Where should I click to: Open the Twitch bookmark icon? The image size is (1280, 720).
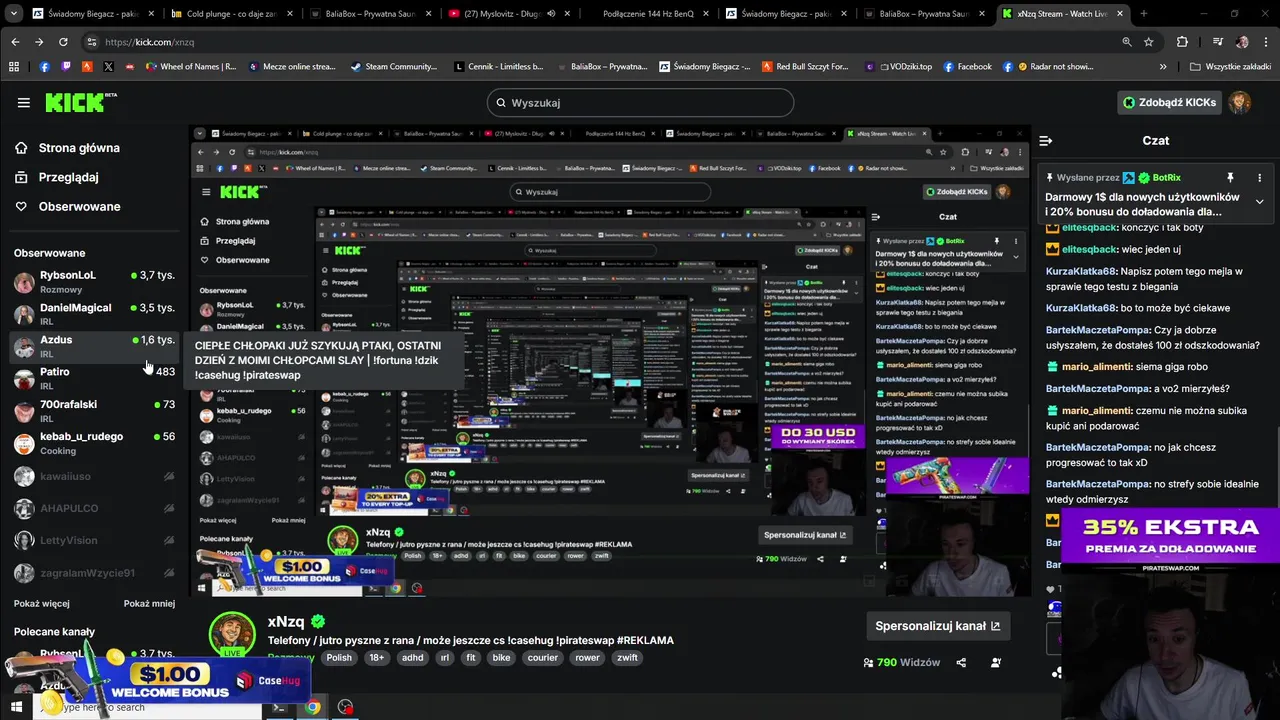coord(66,66)
